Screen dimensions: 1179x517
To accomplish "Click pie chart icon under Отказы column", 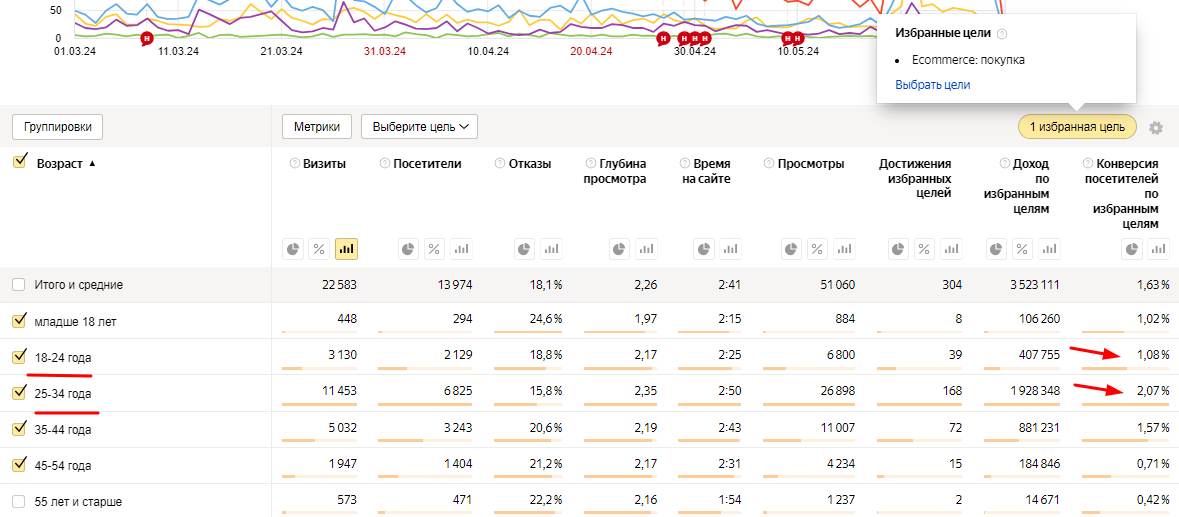I will pyautogui.click(x=523, y=249).
